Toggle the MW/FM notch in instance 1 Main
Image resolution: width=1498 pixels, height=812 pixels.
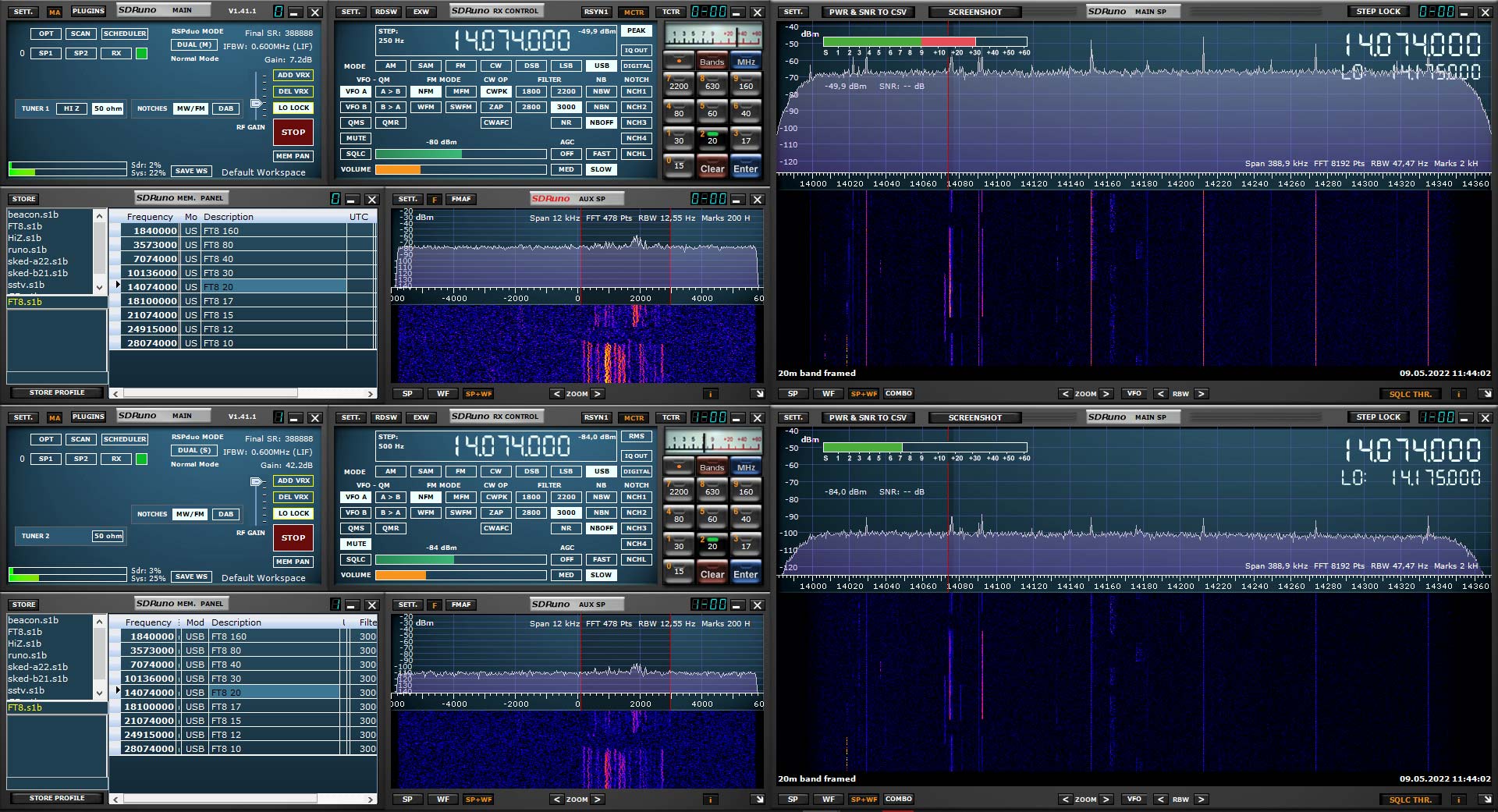click(x=190, y=514)
